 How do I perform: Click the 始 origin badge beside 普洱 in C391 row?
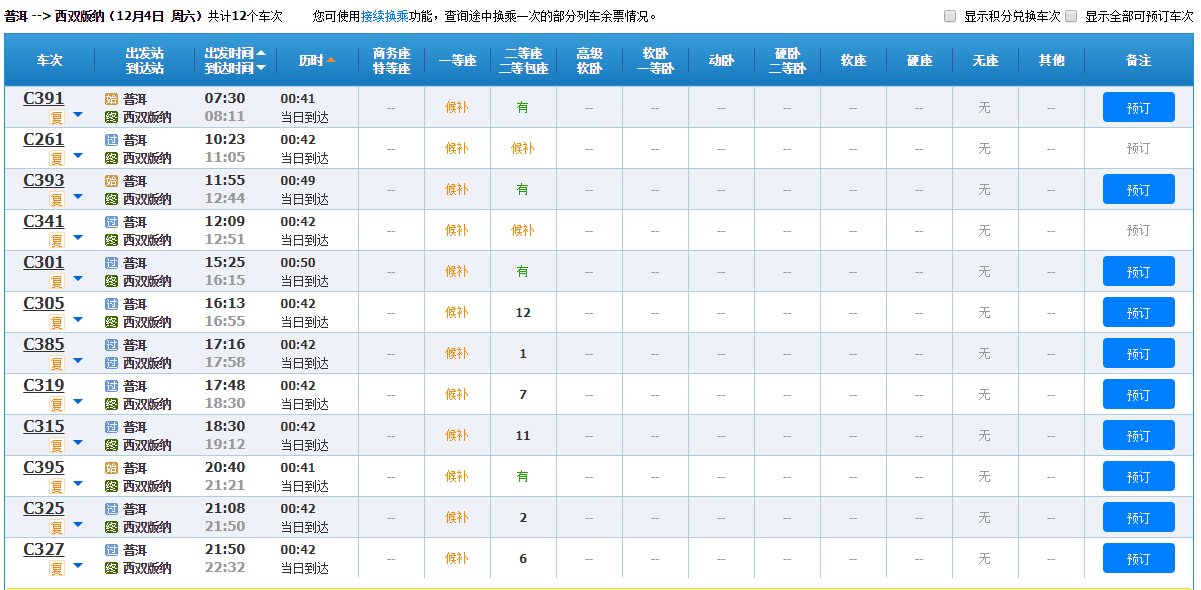[x=110, y=98]
